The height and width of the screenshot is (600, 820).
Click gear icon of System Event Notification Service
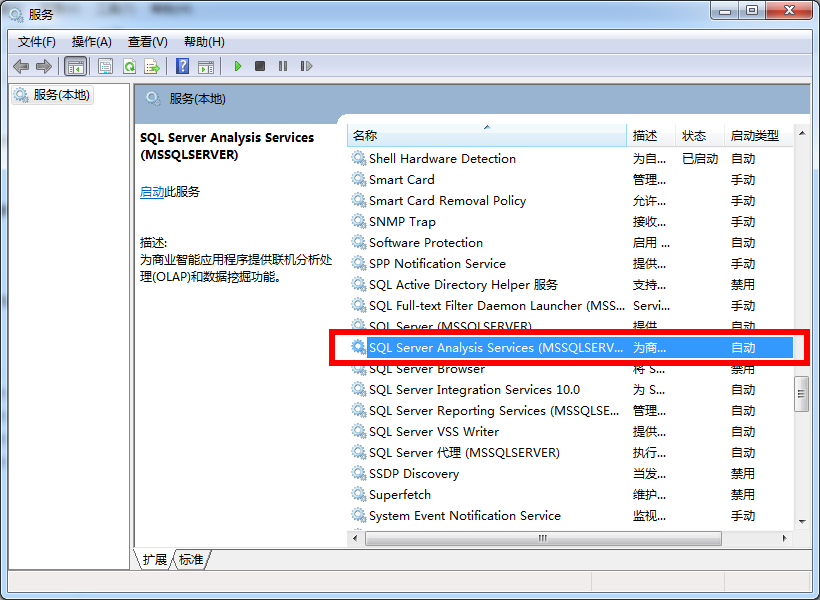point(358,515)
